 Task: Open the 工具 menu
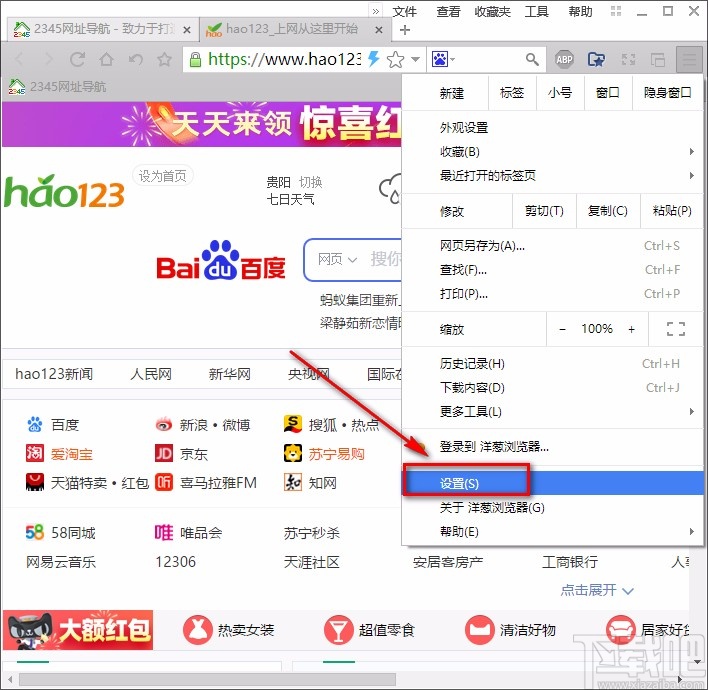536,11
